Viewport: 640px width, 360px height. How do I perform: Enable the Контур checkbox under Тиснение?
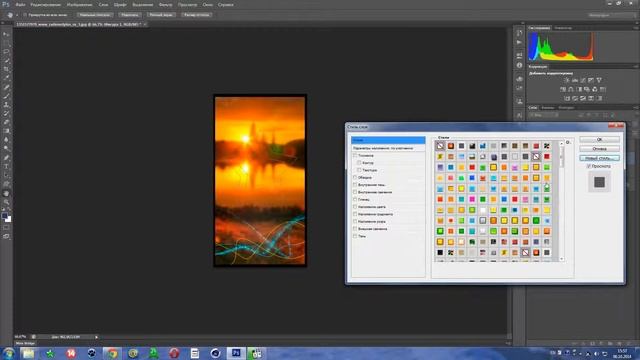tap(359, 163)
